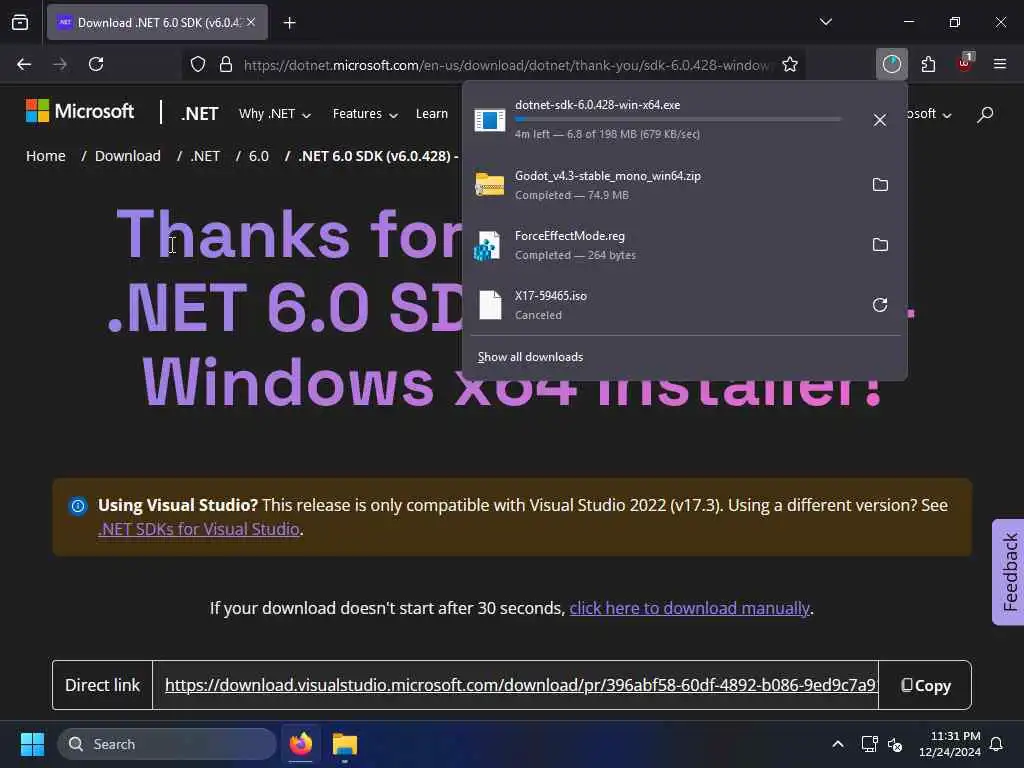List all tabs dropdown arrow
Image resolution: width=1024 pixels, height=768 pixels.
coord(825,22)
